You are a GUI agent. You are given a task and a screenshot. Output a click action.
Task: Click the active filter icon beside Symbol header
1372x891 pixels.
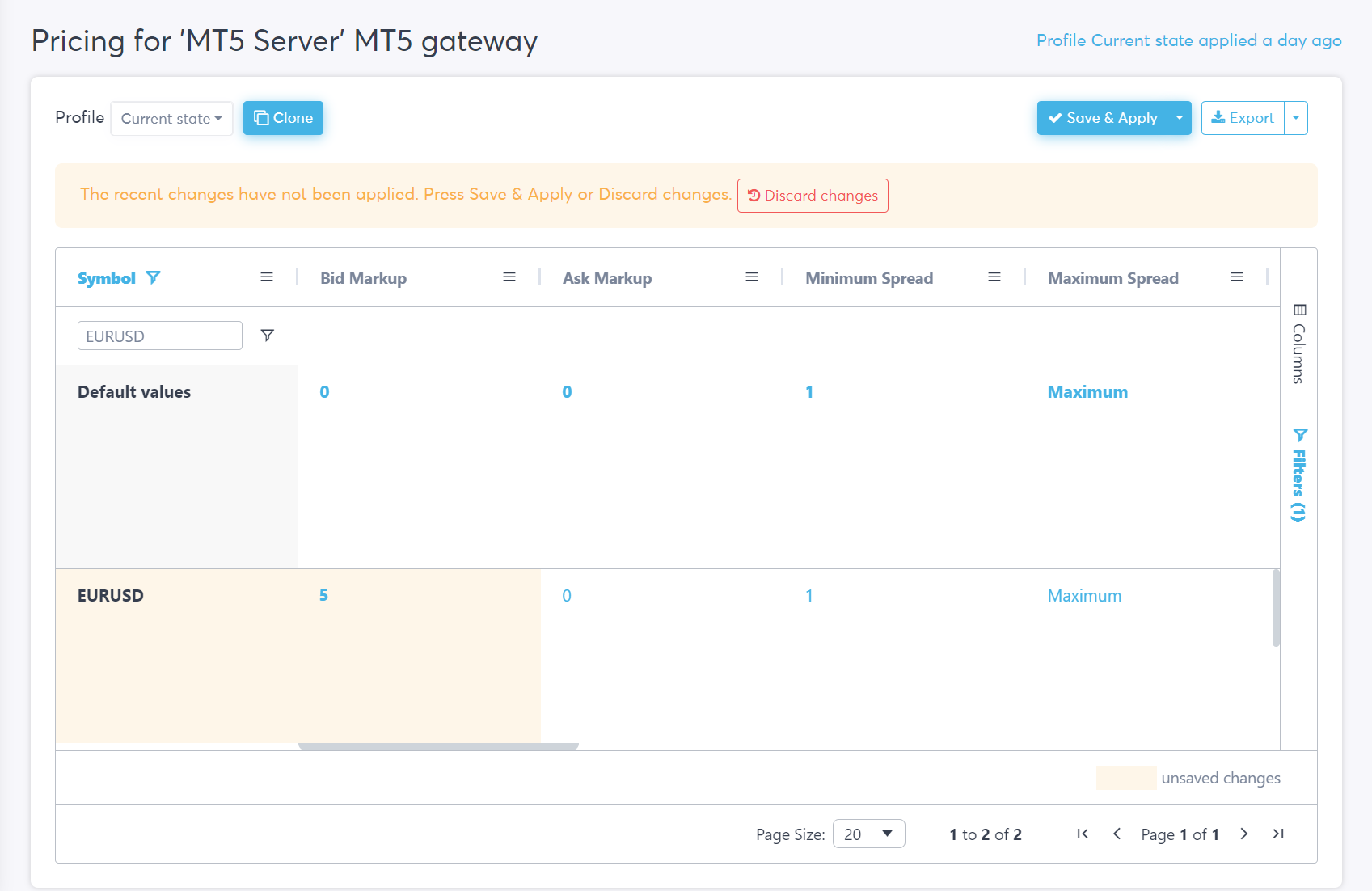(153, 277)
